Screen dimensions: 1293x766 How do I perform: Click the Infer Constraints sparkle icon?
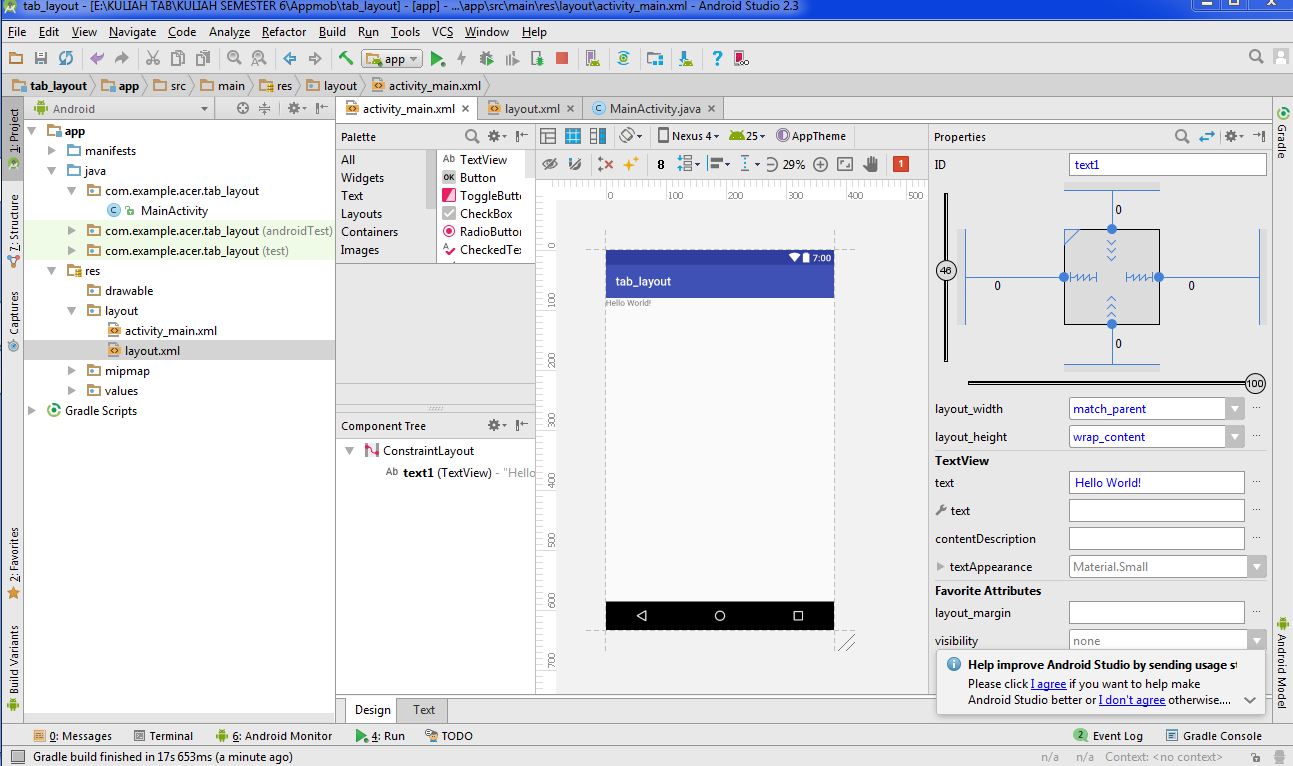[x=631, y=164]
